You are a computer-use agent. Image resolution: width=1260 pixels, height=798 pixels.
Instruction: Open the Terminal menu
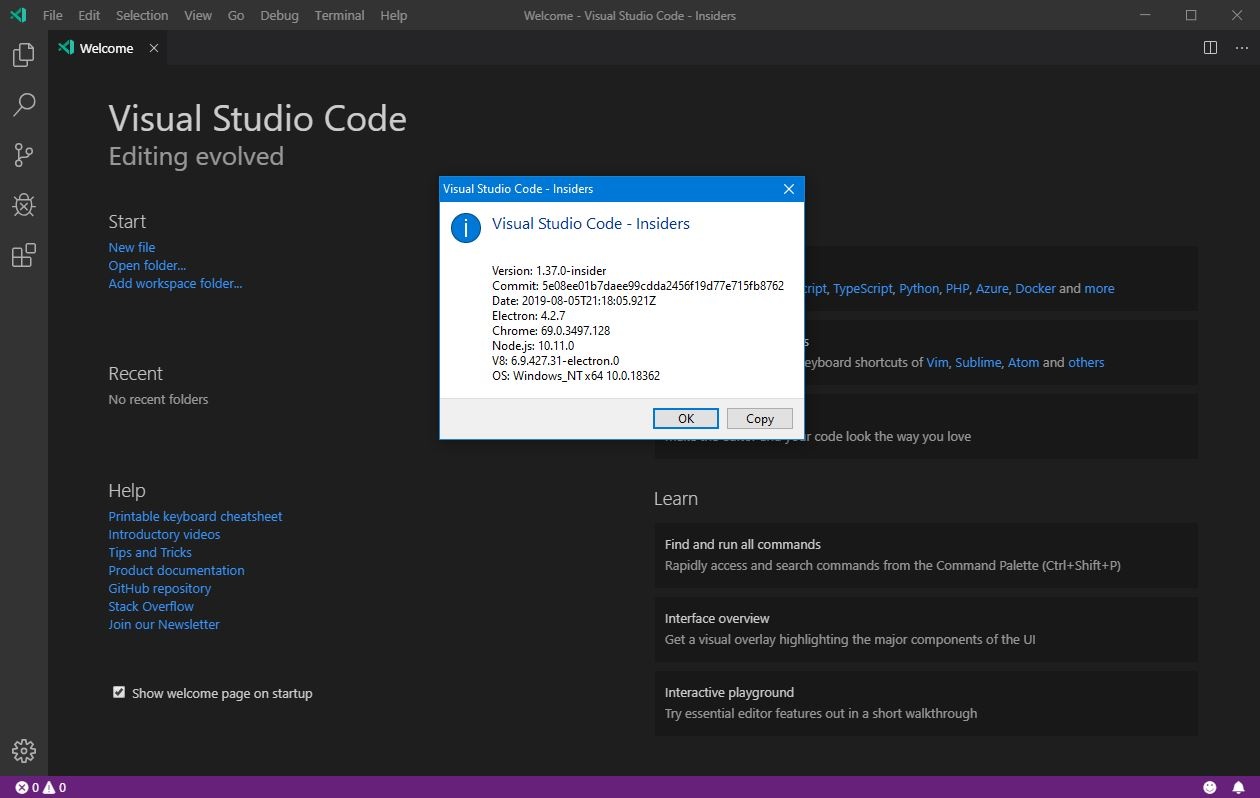point(339,15)
